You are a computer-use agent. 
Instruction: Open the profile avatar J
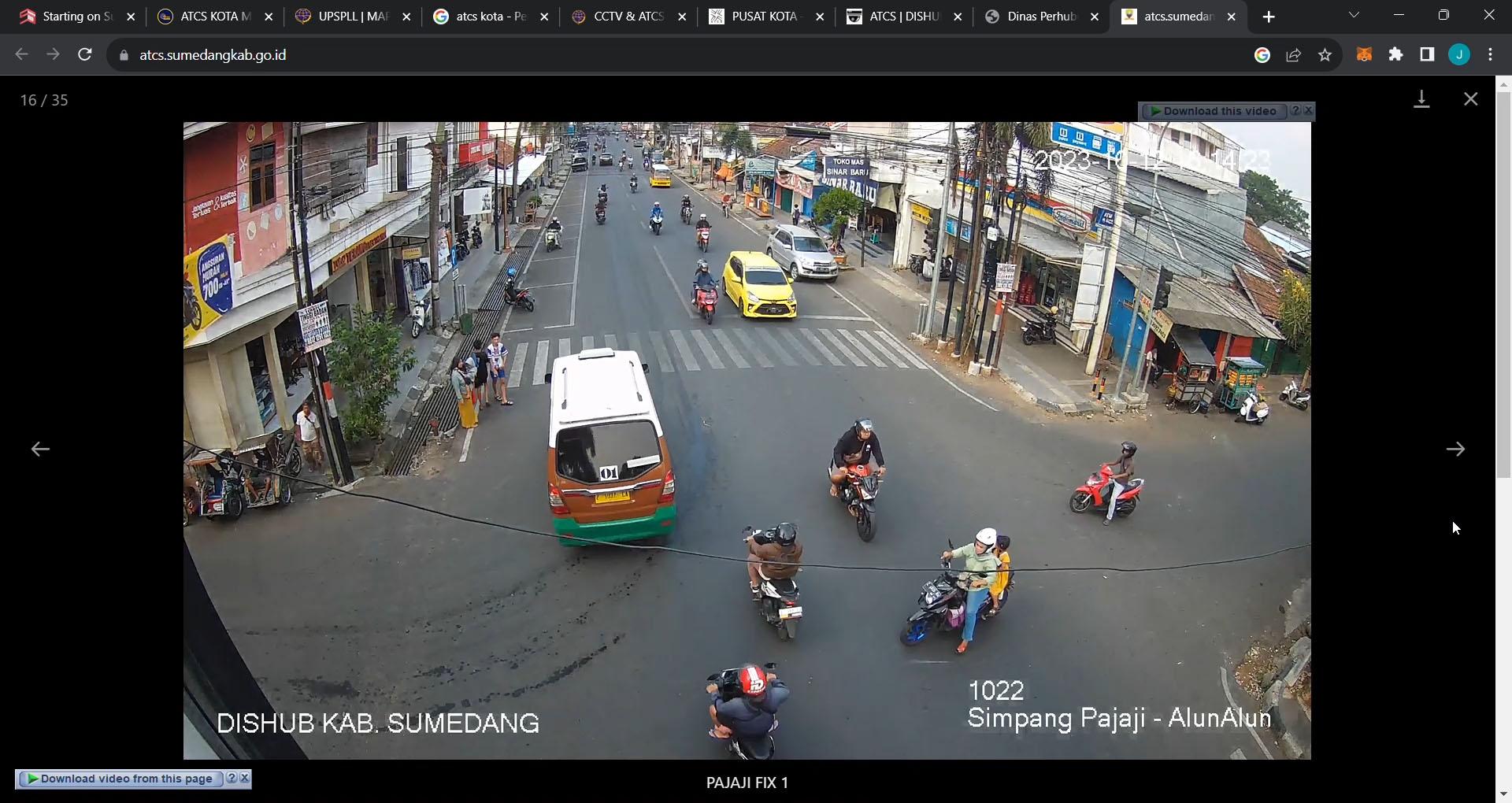click(1459, 54)
